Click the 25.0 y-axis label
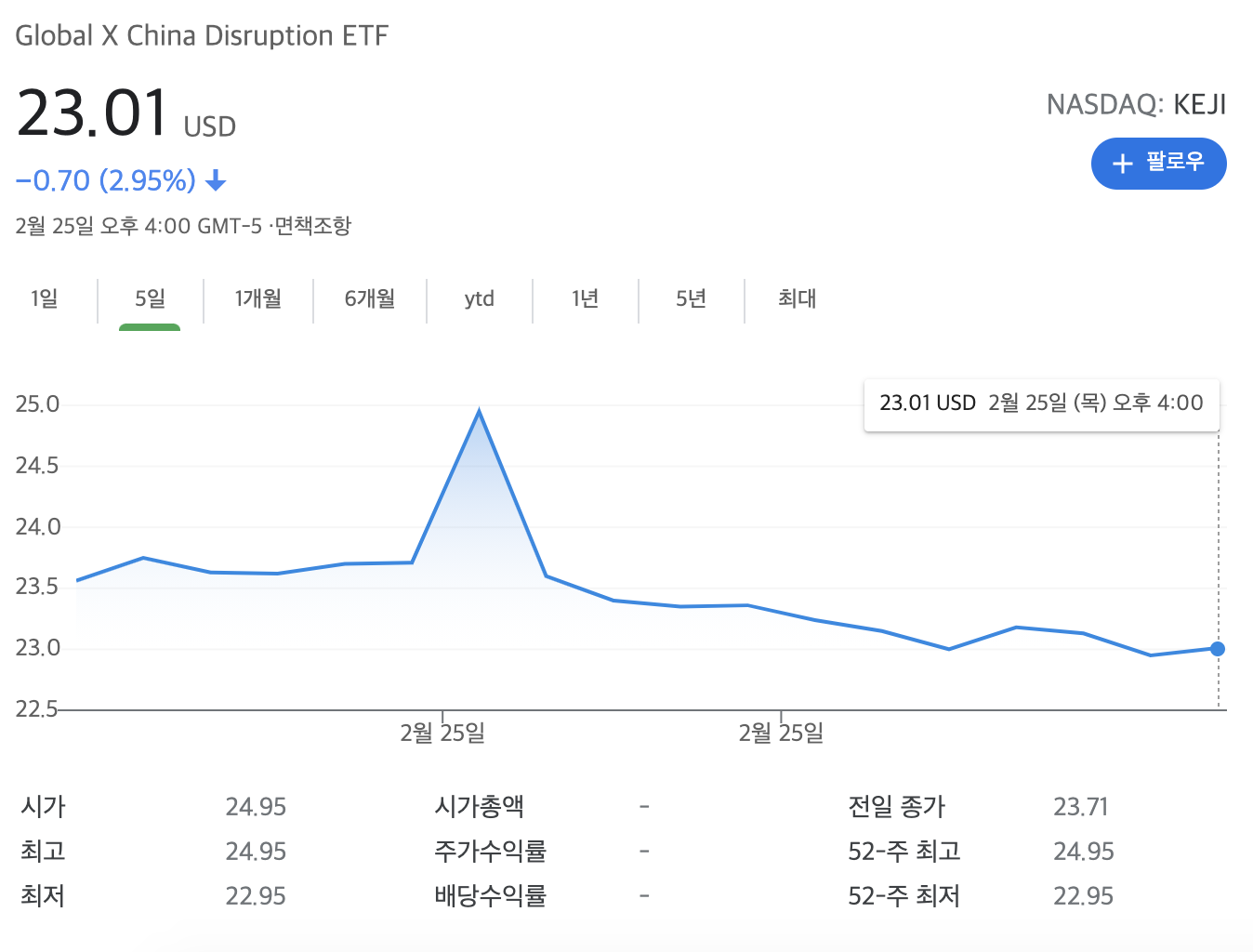This screenshot has height=952, width=1253. point(37,404)
